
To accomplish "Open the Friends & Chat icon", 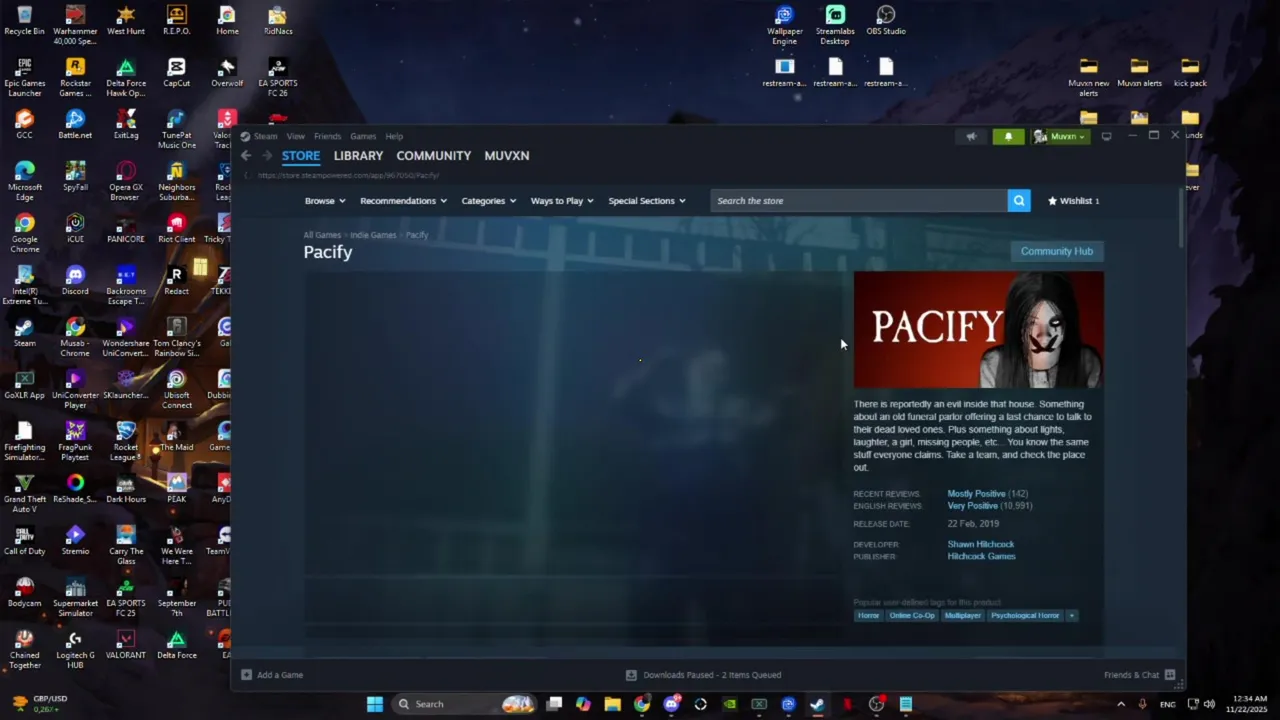I will [1170, 675].
